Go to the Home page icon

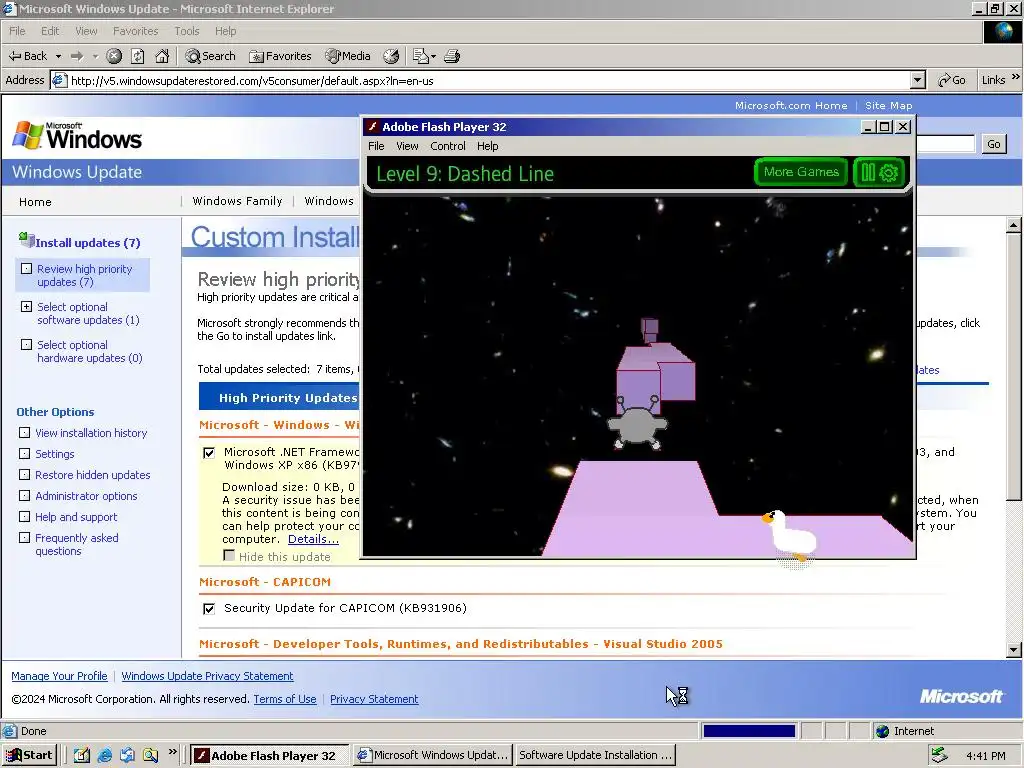(162, 56)
